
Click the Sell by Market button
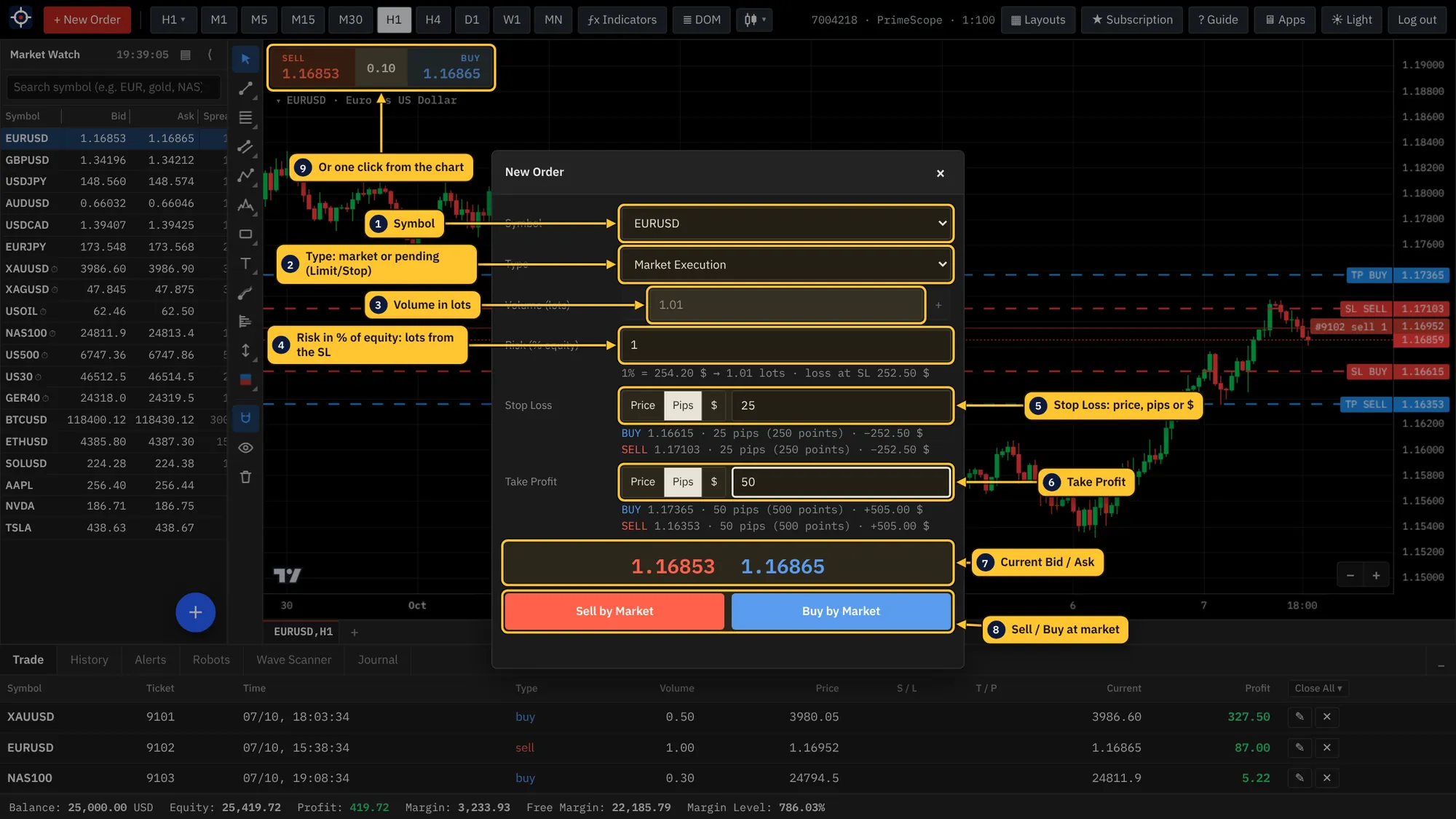[614, 612]
